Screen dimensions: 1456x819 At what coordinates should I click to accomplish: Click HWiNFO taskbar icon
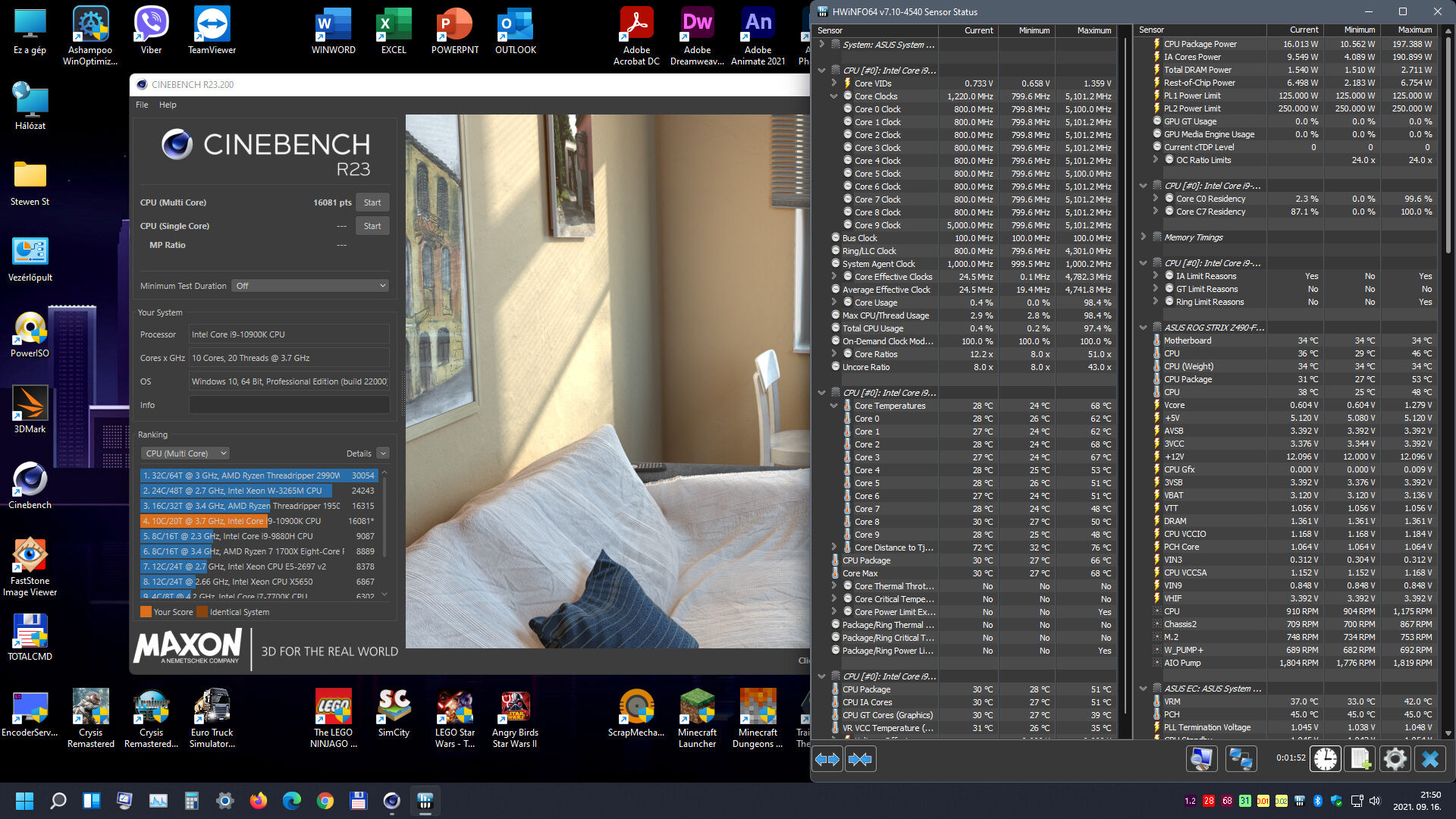[425, 801]
